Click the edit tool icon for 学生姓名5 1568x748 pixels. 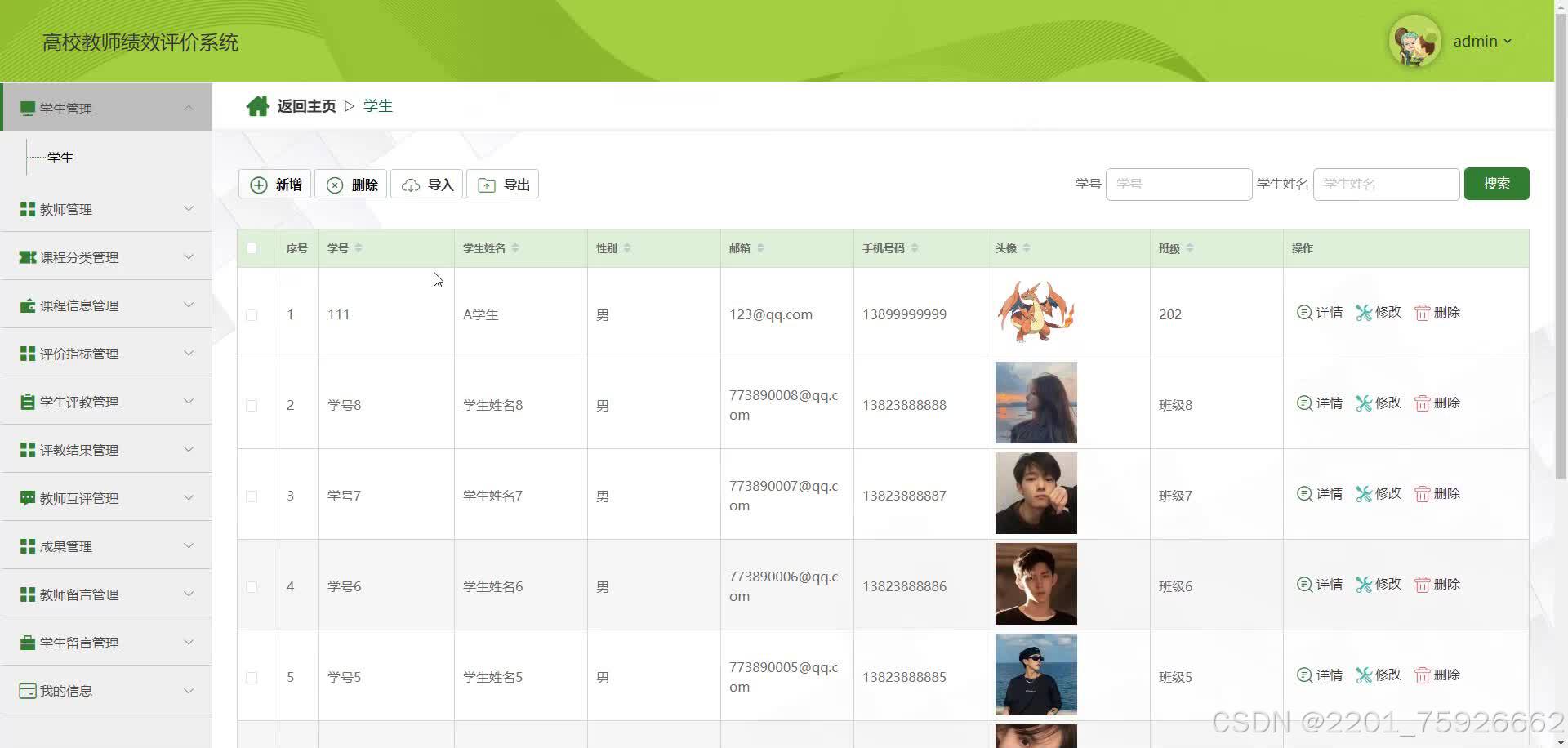tap(1364, 675)
